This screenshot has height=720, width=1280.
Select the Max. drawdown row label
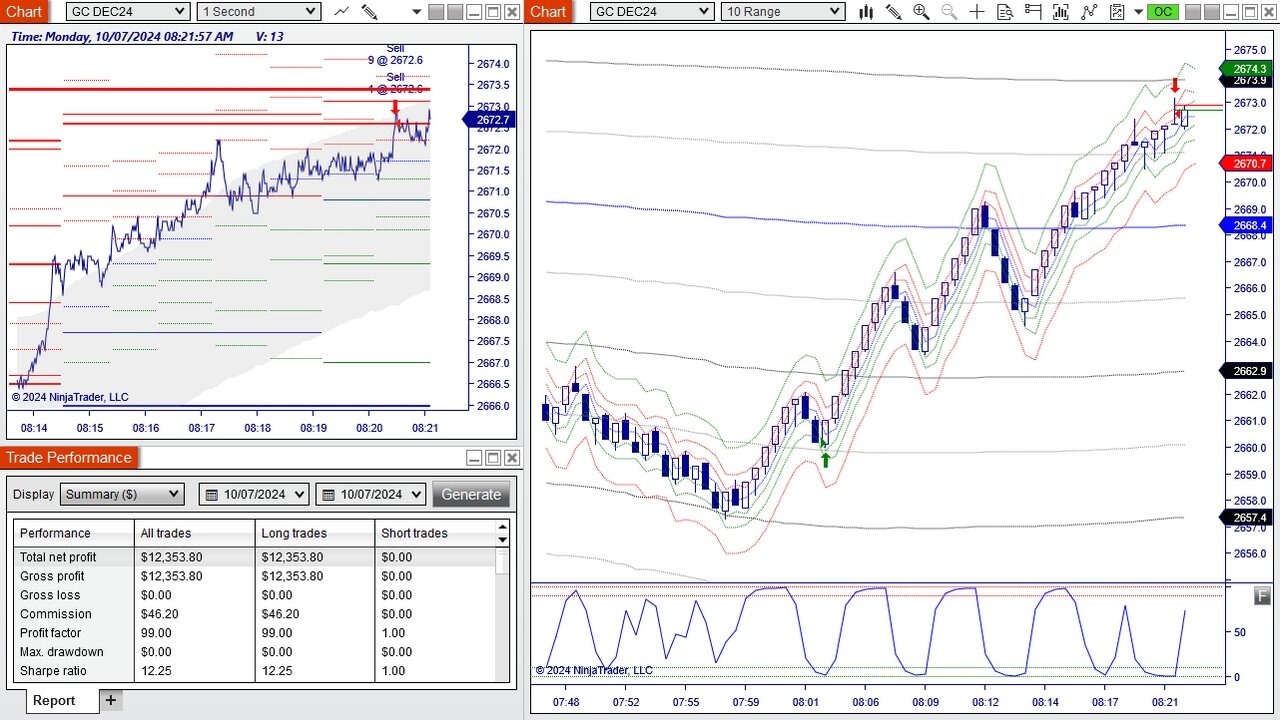click(x=62, y=652)
